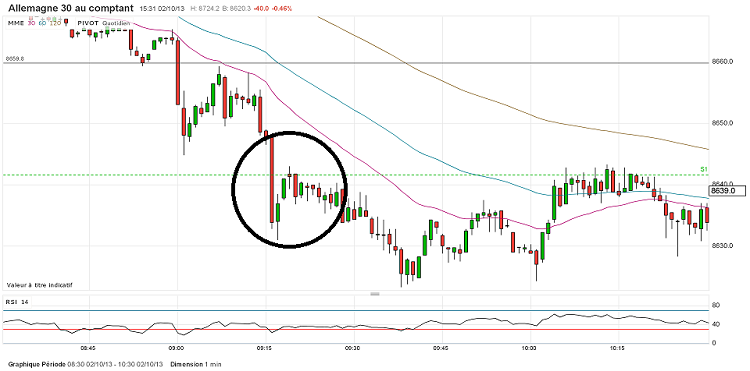750x371 pixels.
Task: Click the MME 120 legend value
Action: click(x=56, y=22)
